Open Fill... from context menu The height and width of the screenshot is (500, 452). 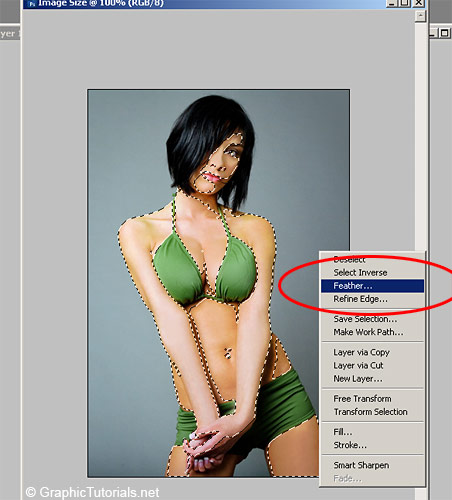[x=372, y=432]
